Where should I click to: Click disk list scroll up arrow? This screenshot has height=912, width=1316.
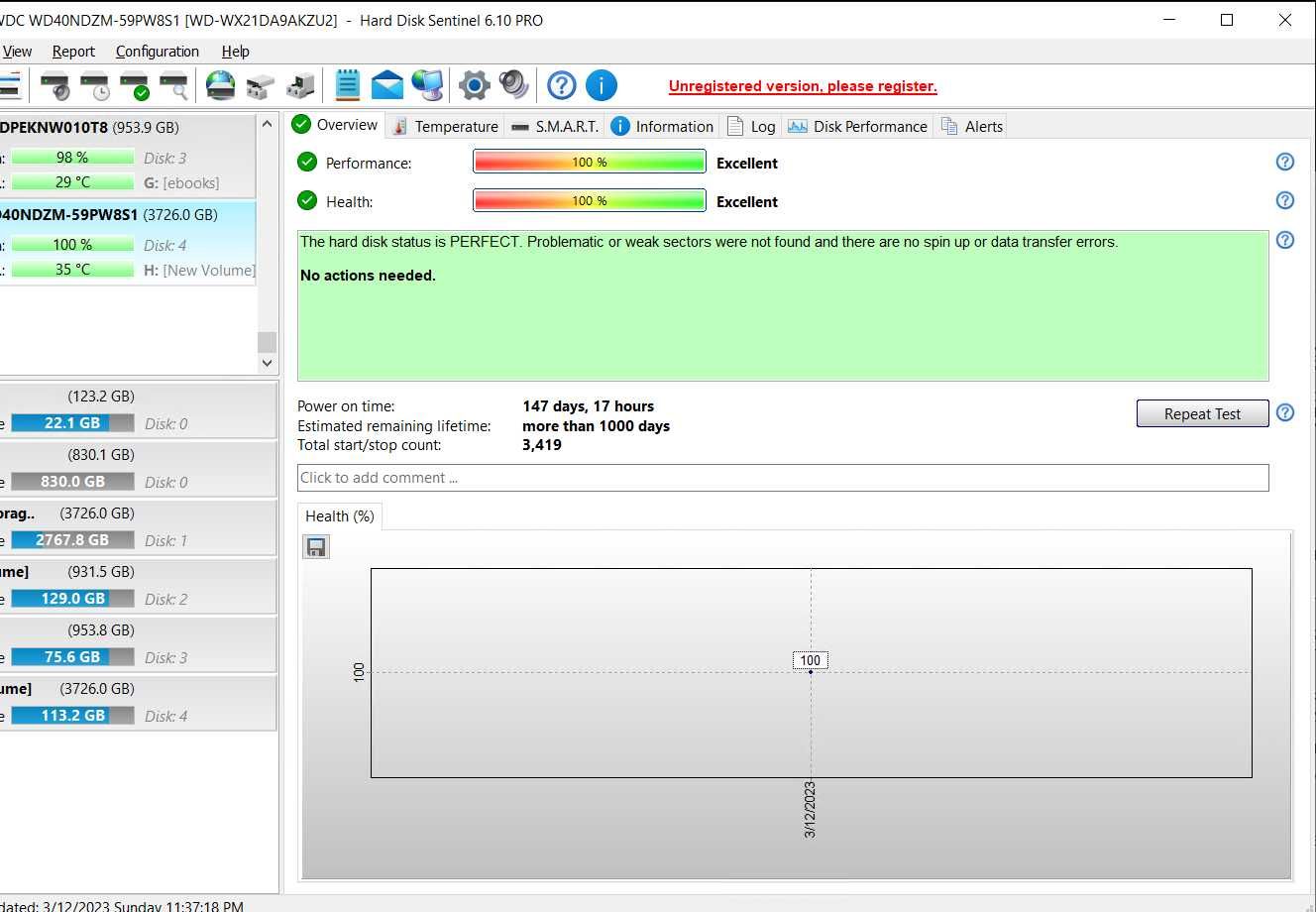point(267,124)
